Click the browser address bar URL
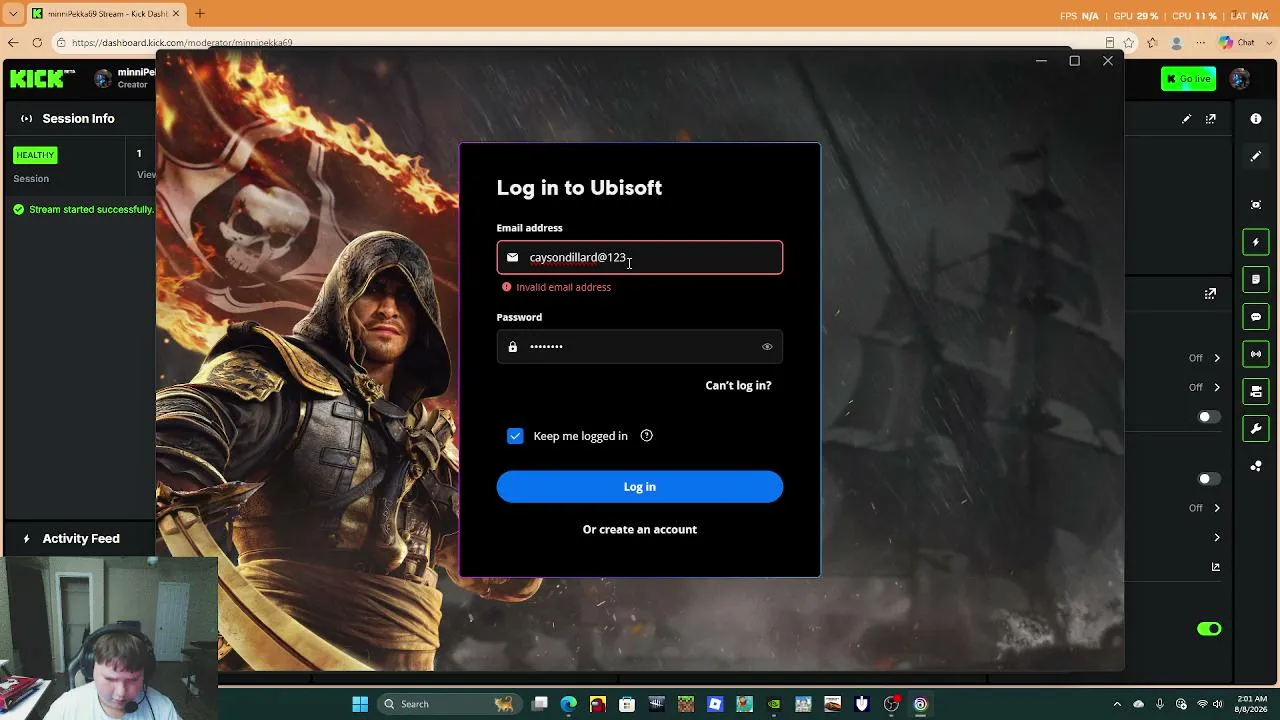The width and height of the screenshot is (1280, 720). tap(182, 43)
